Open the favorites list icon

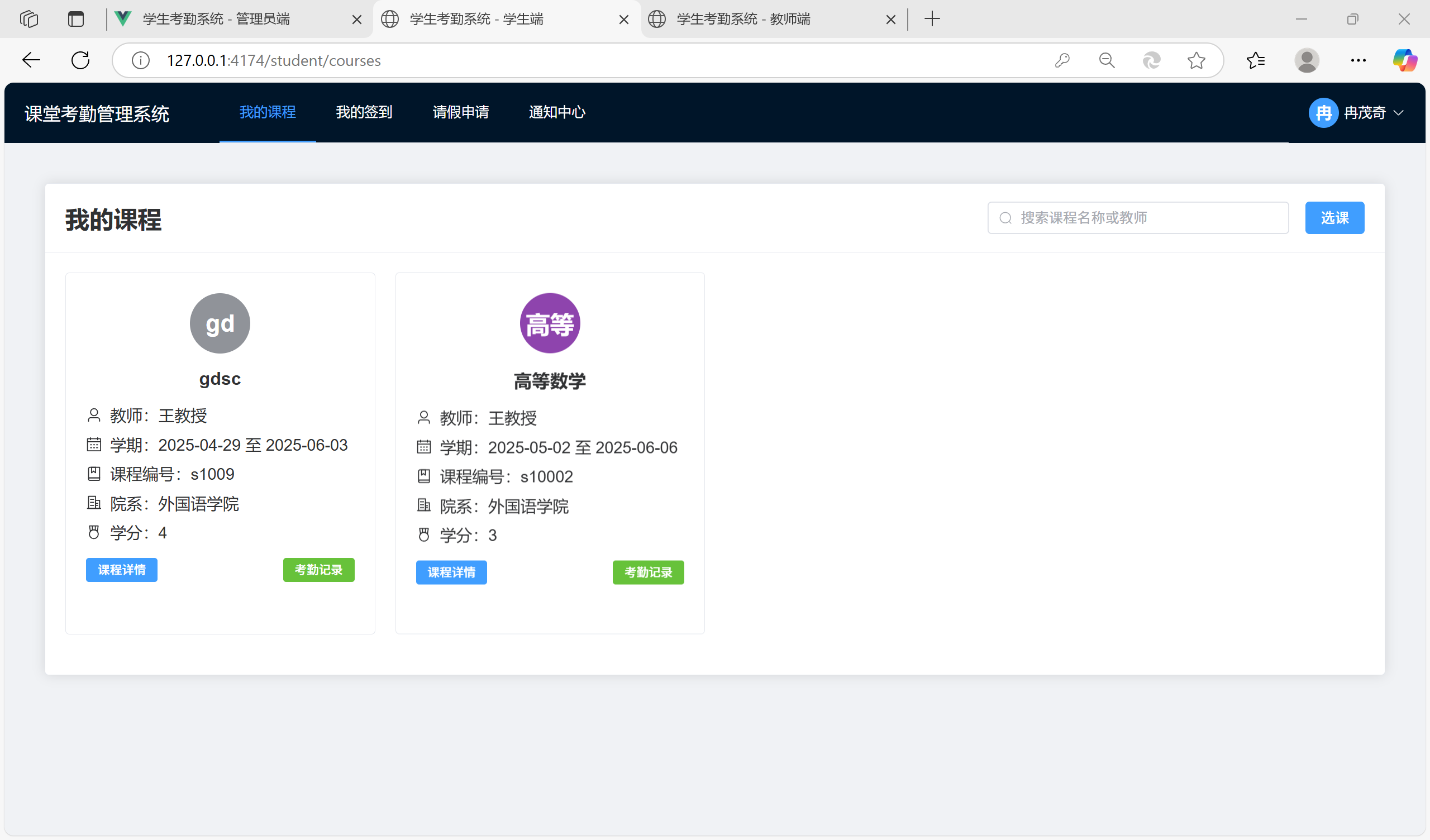tap(1256, 60)
